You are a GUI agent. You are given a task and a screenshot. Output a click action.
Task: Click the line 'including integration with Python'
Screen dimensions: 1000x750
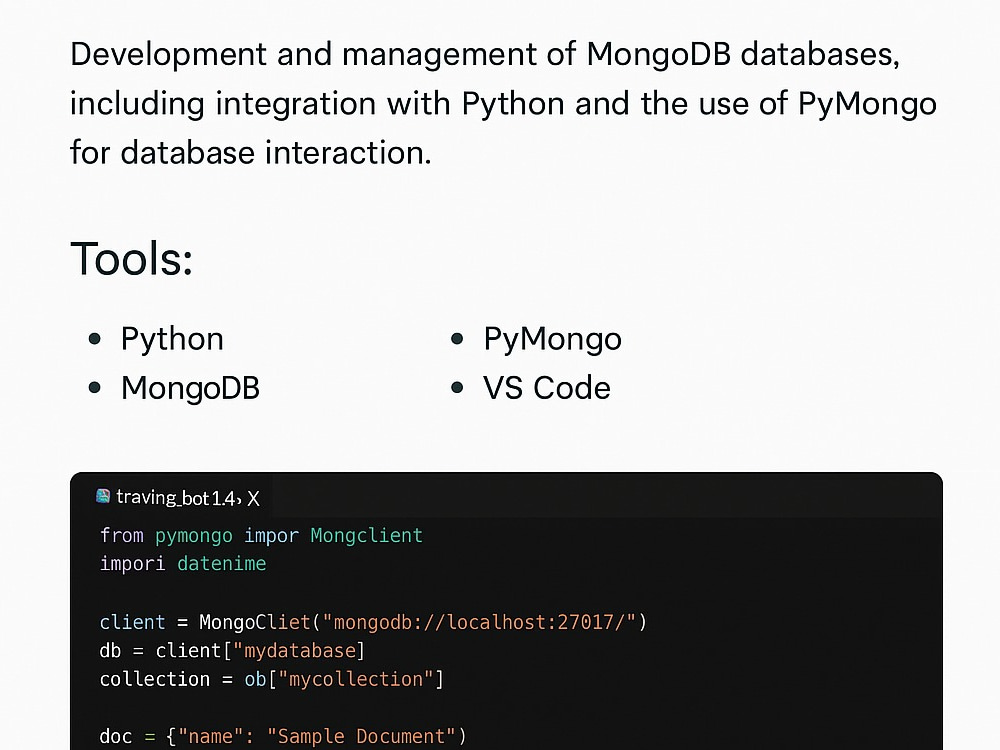[503, 104]
